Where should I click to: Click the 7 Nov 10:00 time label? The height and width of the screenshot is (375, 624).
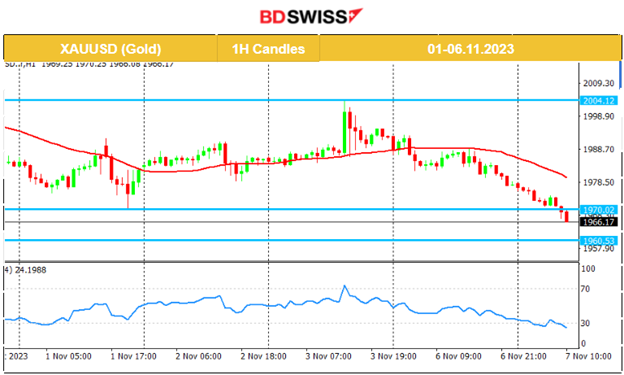click(589, 356)
